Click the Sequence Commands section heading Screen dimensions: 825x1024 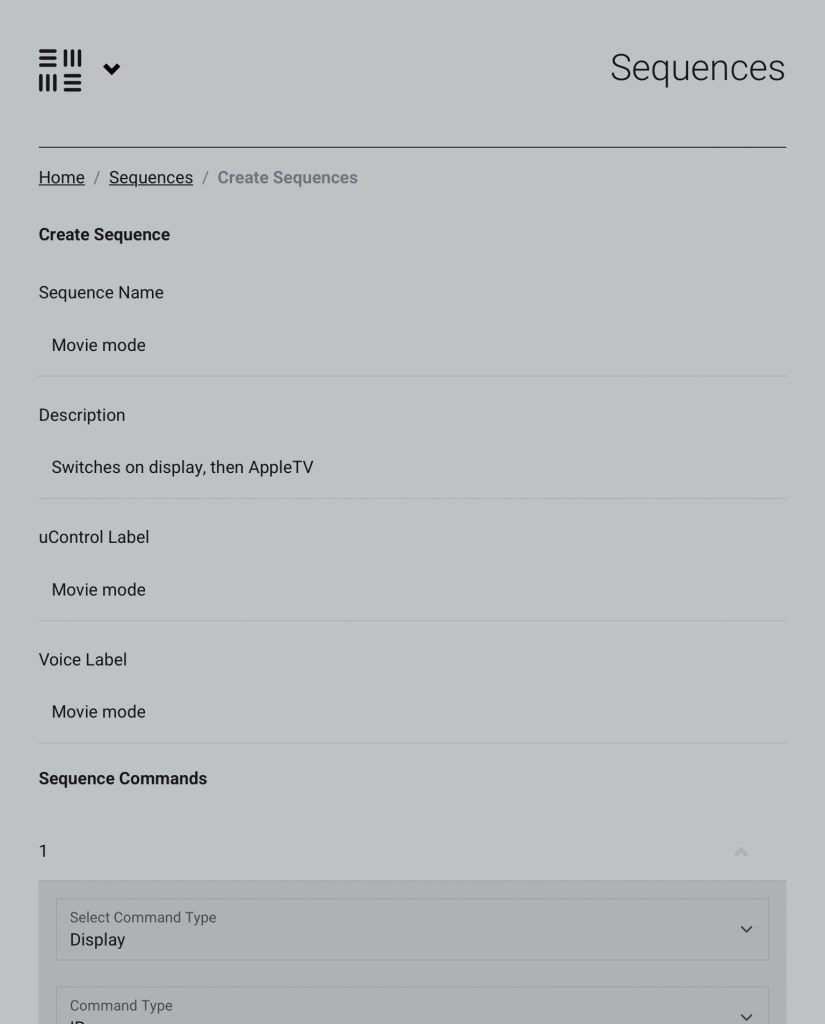coord(123,779)
